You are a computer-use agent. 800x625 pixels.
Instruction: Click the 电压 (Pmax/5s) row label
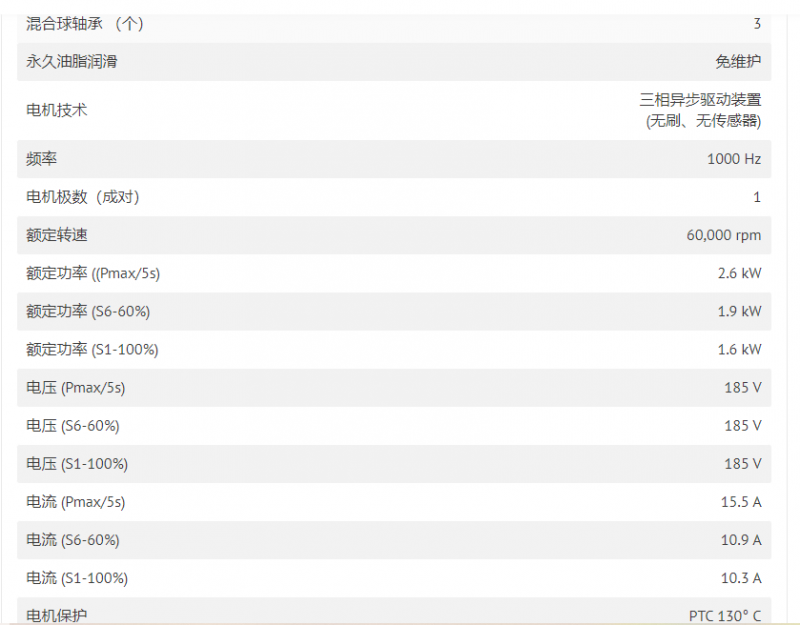(x=76, y=388)
